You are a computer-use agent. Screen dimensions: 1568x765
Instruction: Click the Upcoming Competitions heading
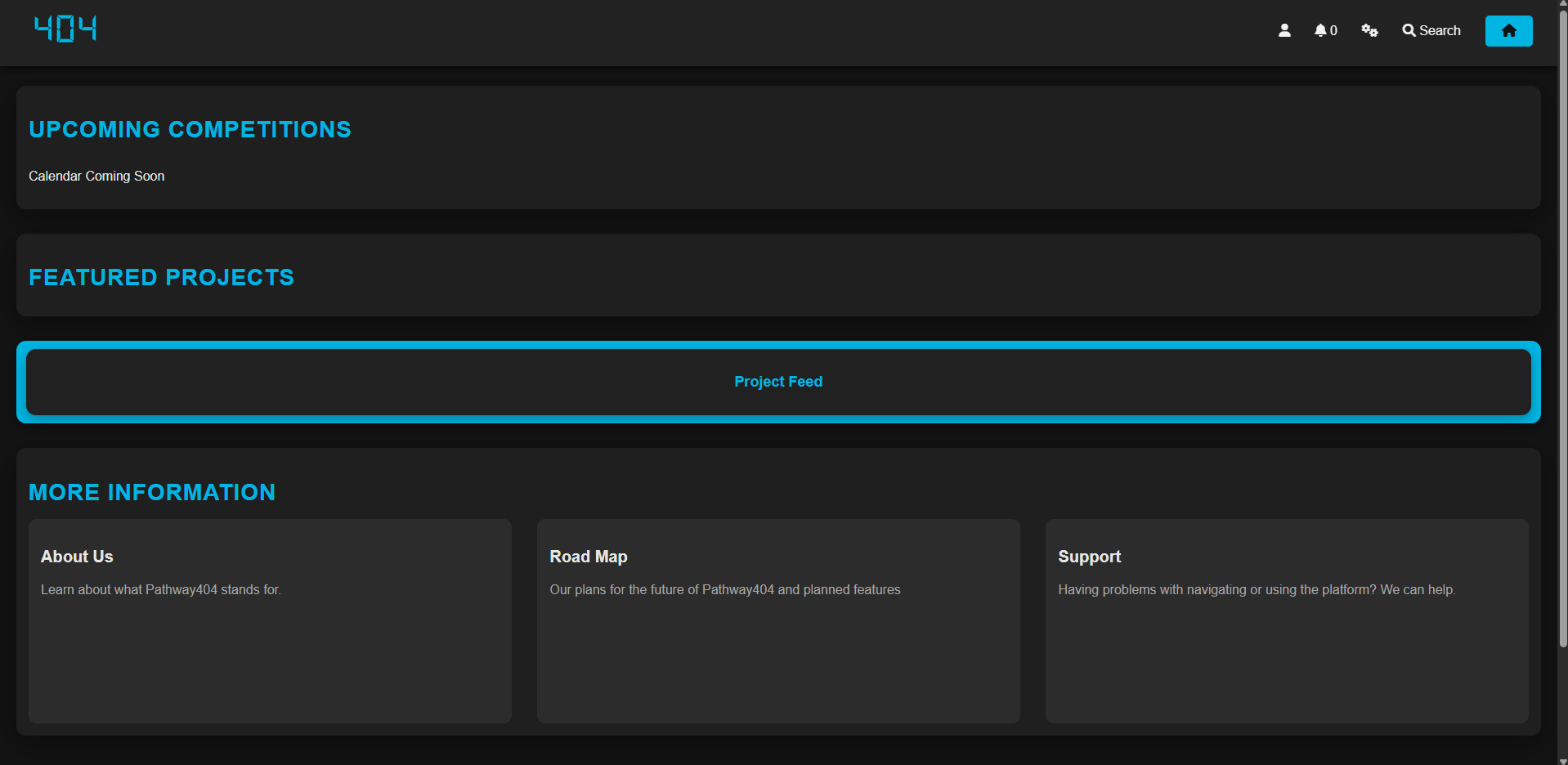tap(190, 129)
